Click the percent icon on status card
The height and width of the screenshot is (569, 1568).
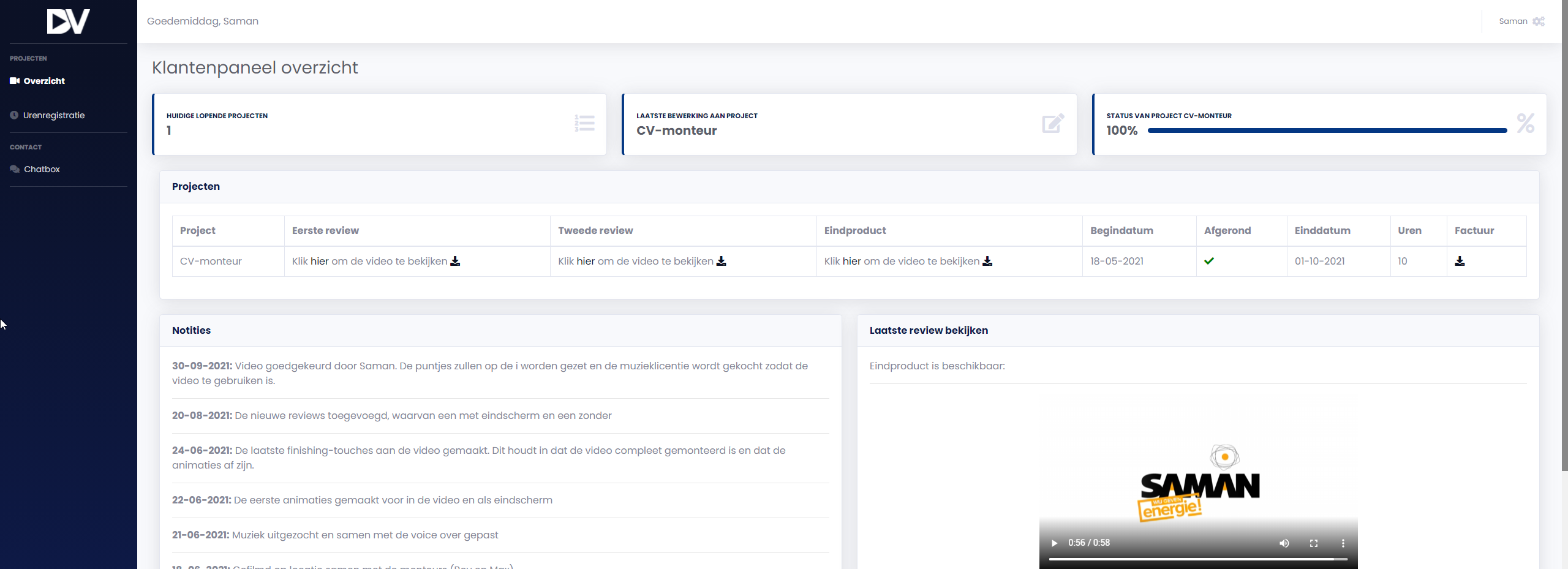(x=1525, y=124)
